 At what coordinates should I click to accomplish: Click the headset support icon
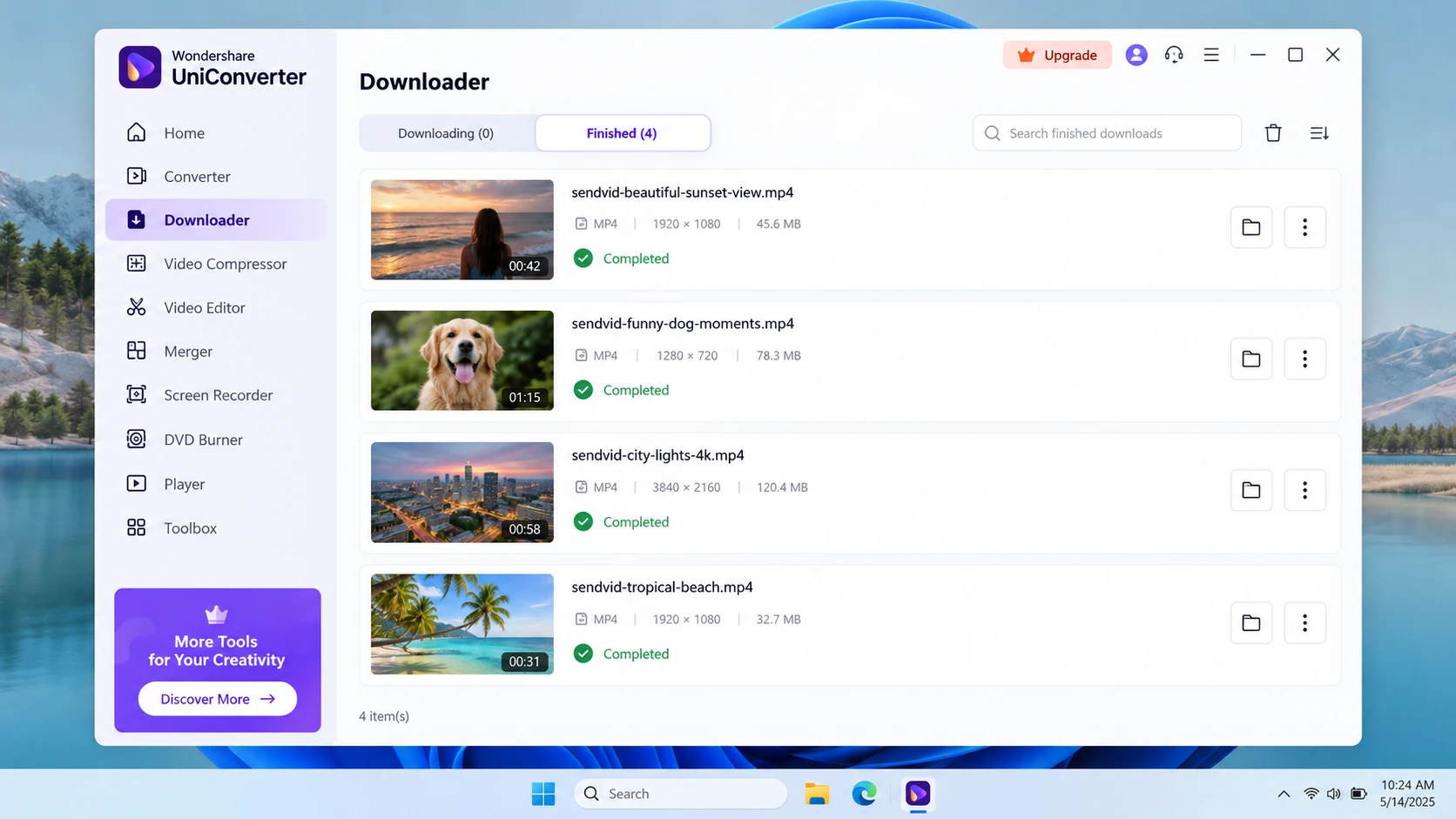(1174, 55)
